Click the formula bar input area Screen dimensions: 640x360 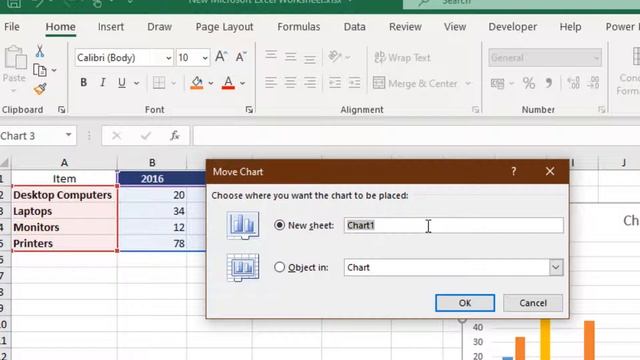[x=416, y=136]
